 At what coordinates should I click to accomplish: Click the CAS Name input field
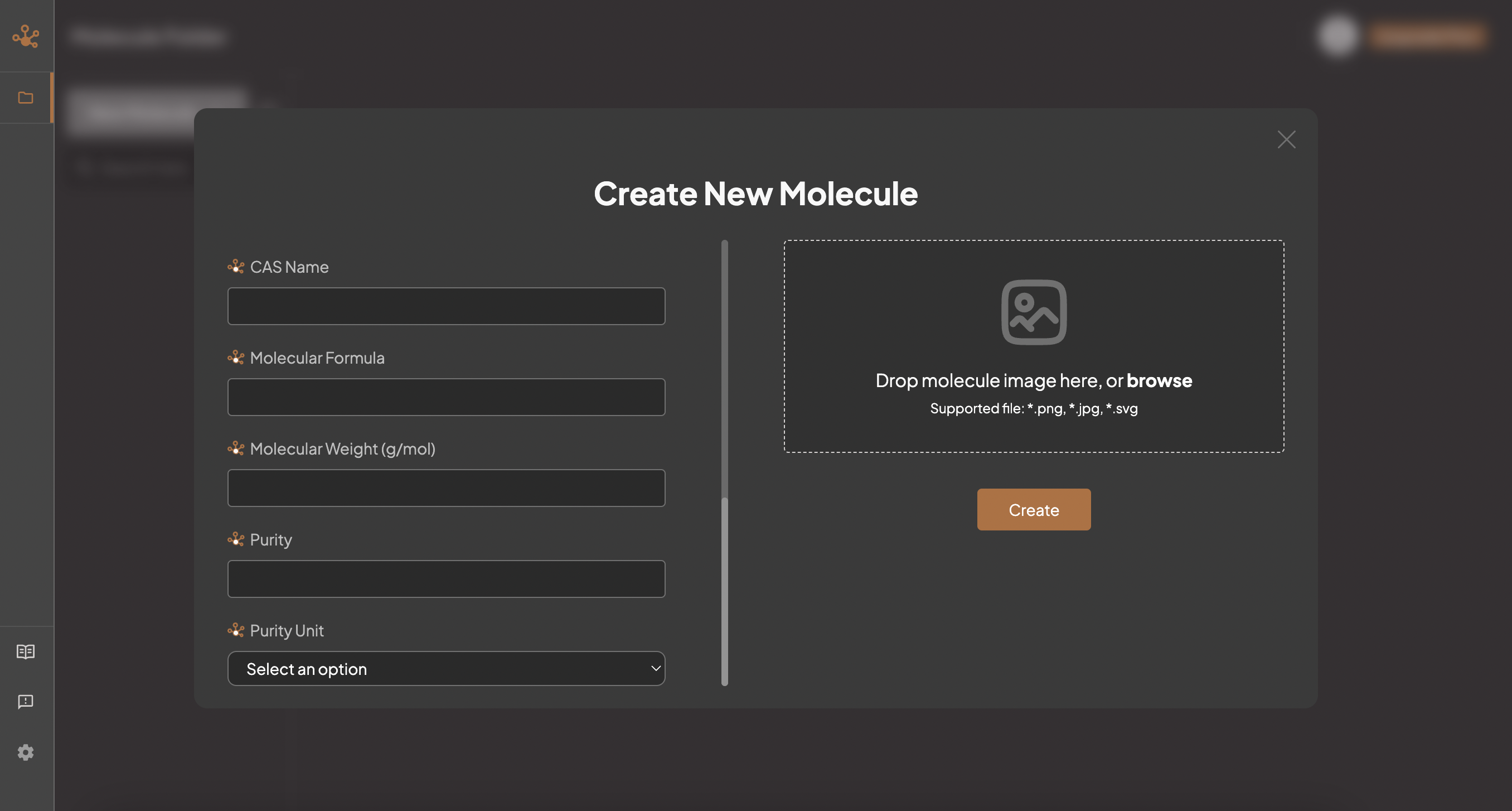coord(446,306)
